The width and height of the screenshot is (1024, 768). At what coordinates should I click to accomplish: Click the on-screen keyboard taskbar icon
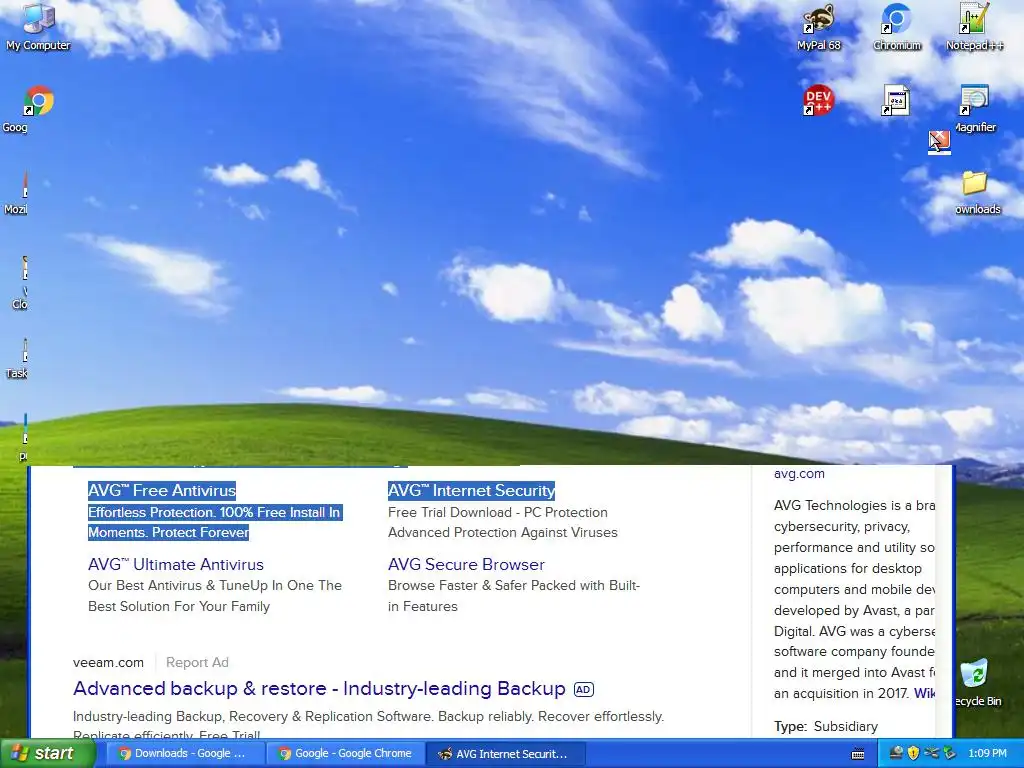(x=858, y=754)
